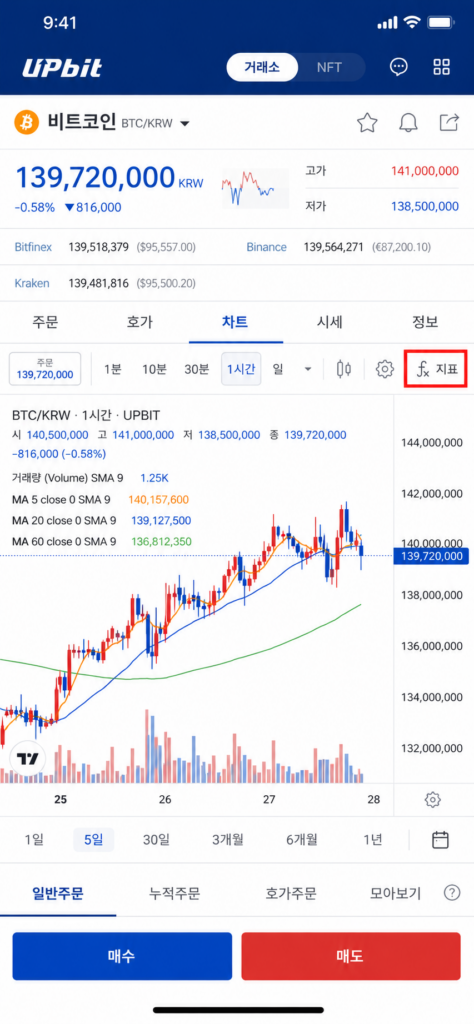474x1024 pixels.
Task: Expand BTC/KRW market dropdown arrow
Action: [185, 123]
